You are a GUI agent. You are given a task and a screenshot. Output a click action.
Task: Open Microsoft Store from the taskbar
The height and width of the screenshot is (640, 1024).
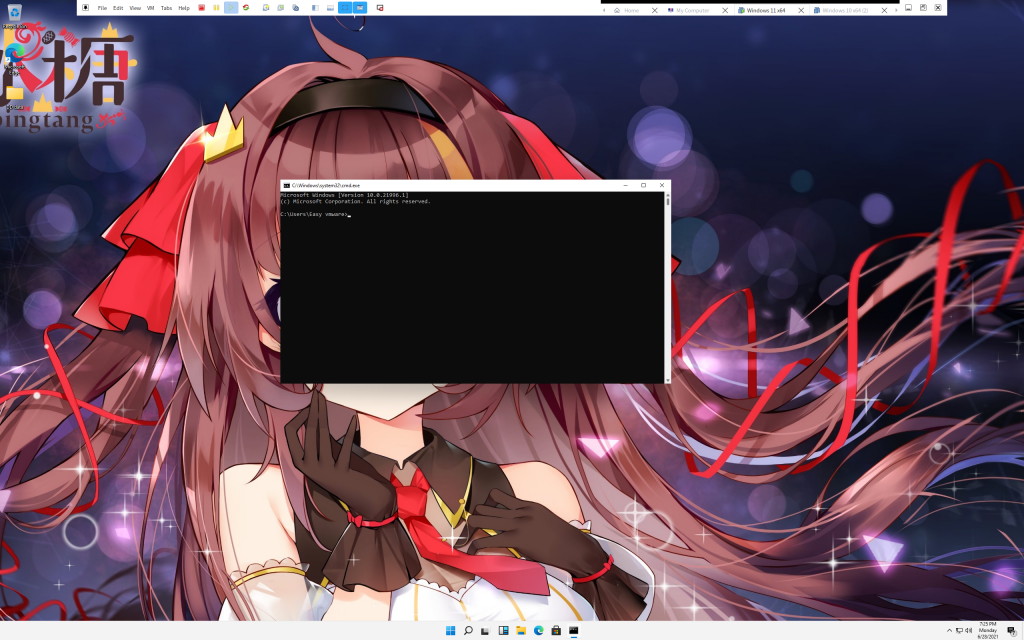(x=556, y=630)
